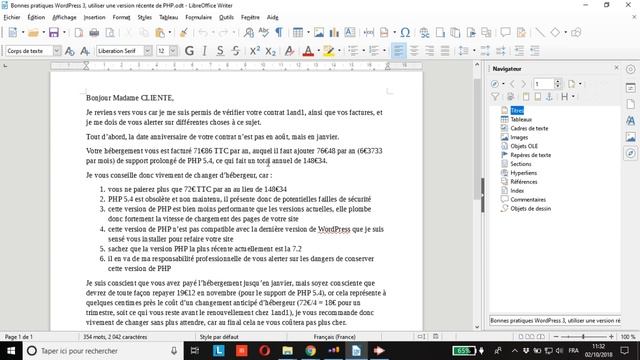Open the Tableau menu

169,17
